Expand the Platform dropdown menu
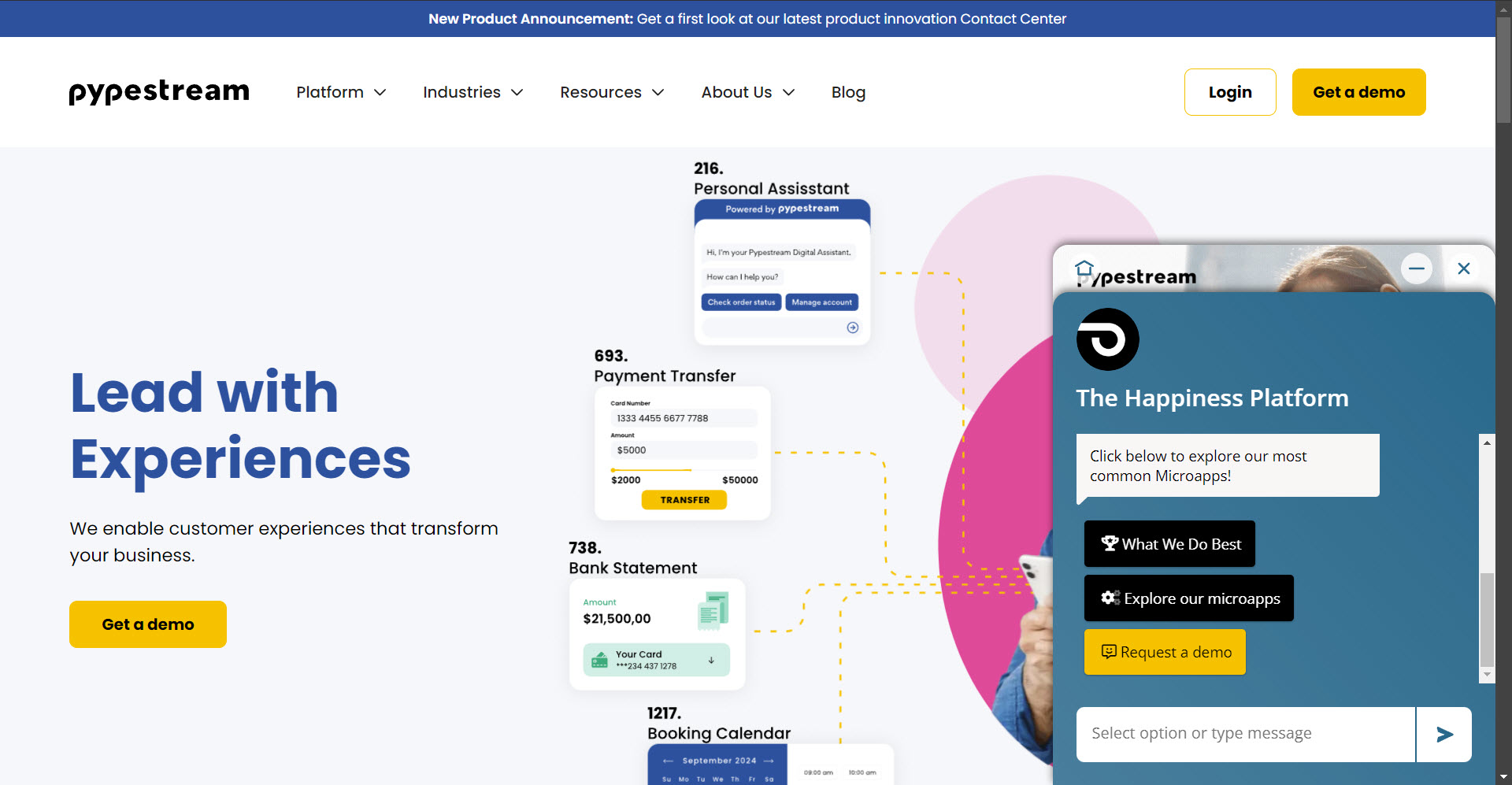 tap(341, 92)
